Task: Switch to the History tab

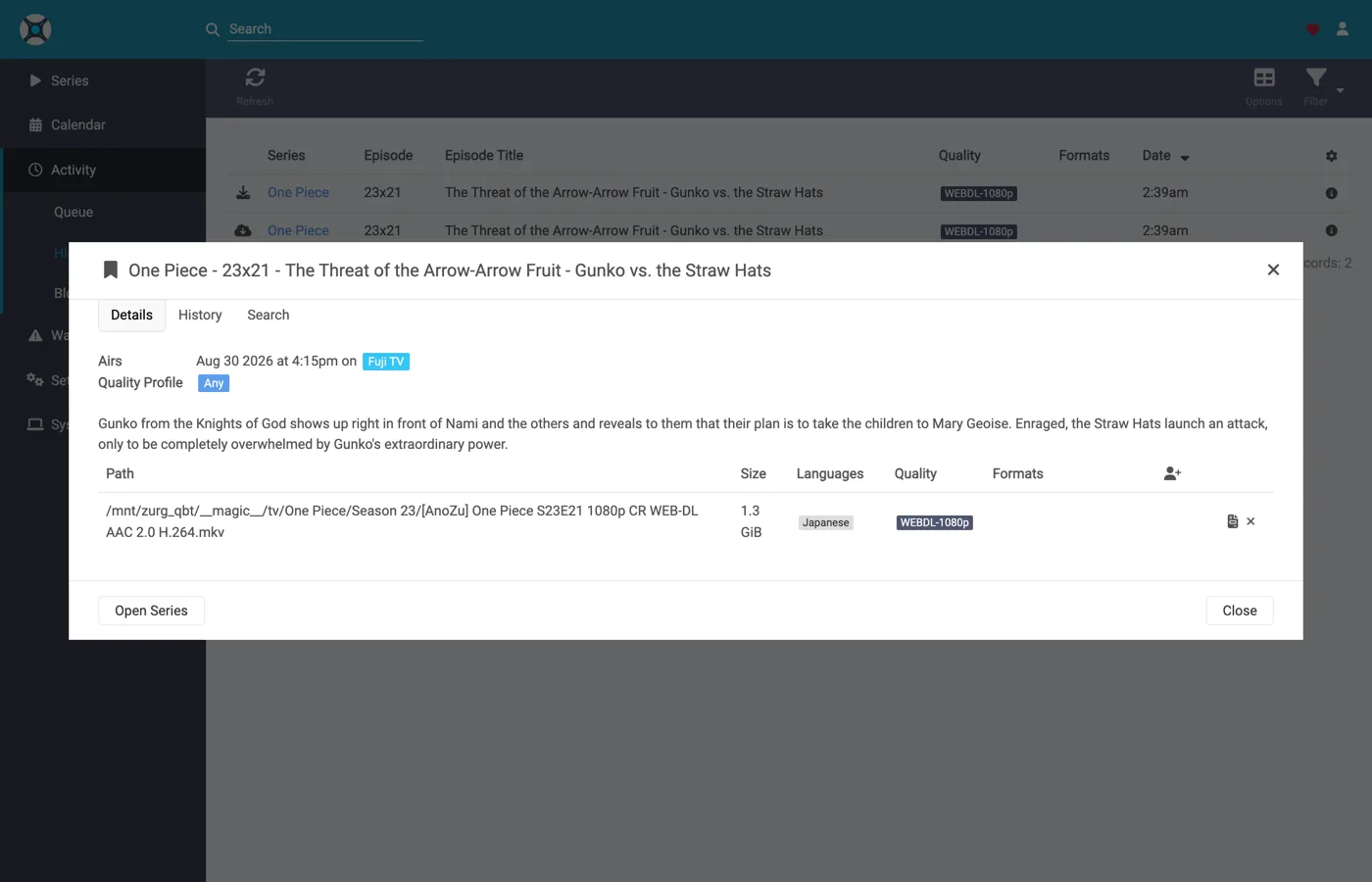Action: pos(200,315)
